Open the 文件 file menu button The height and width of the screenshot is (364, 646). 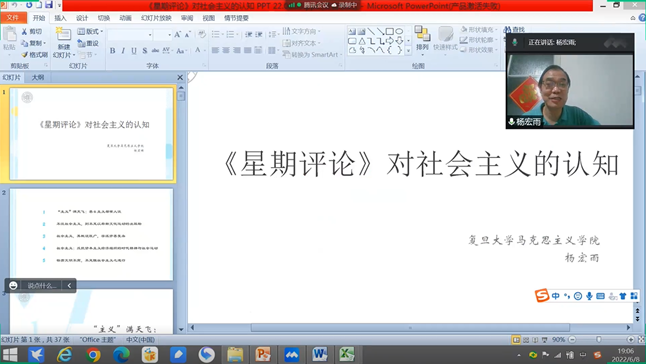[13, 18]
